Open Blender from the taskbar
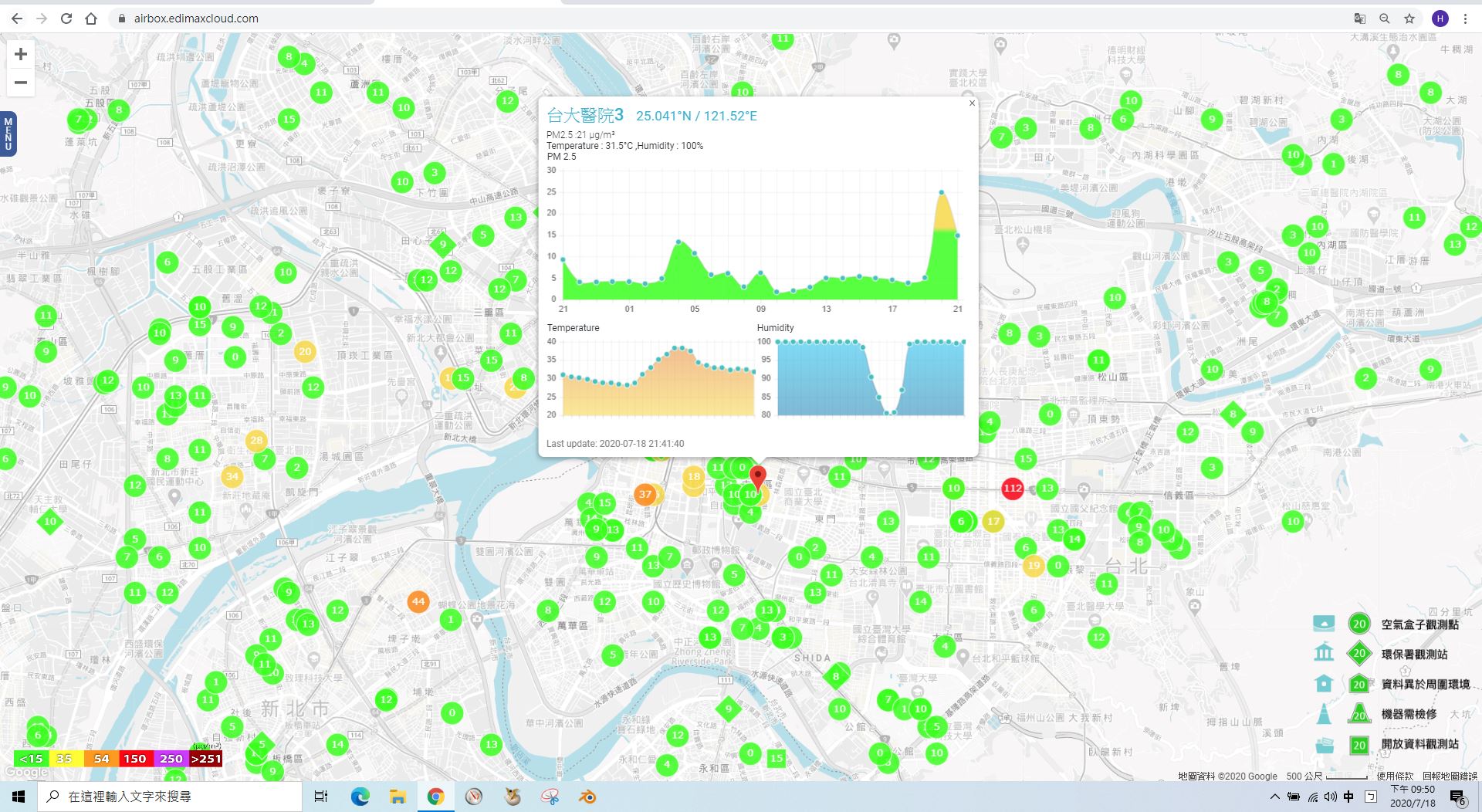Viewport: 1482px width, 812px height. [588, 797]
